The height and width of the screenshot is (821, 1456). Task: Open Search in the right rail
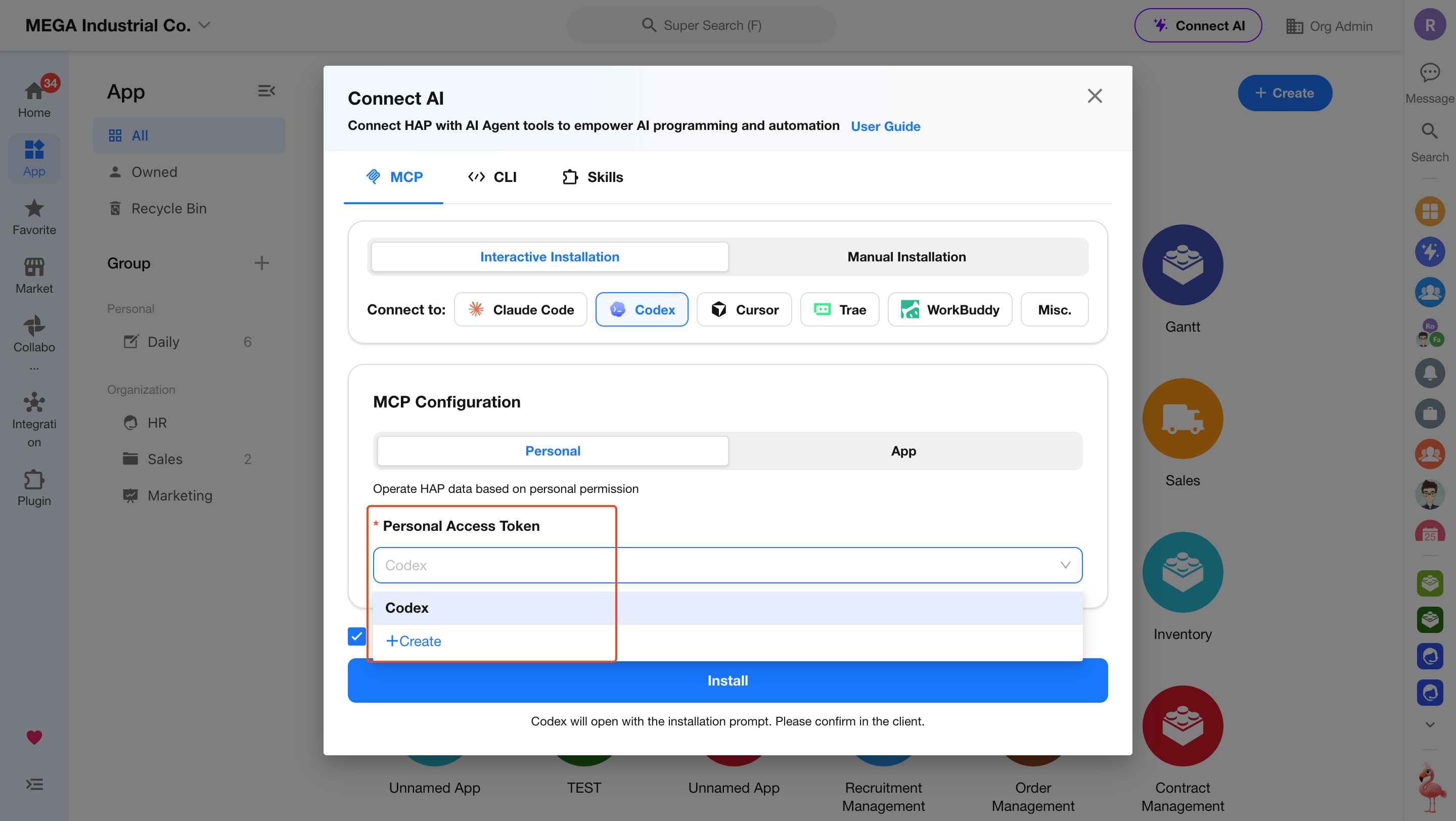[x=1429, y=143]
